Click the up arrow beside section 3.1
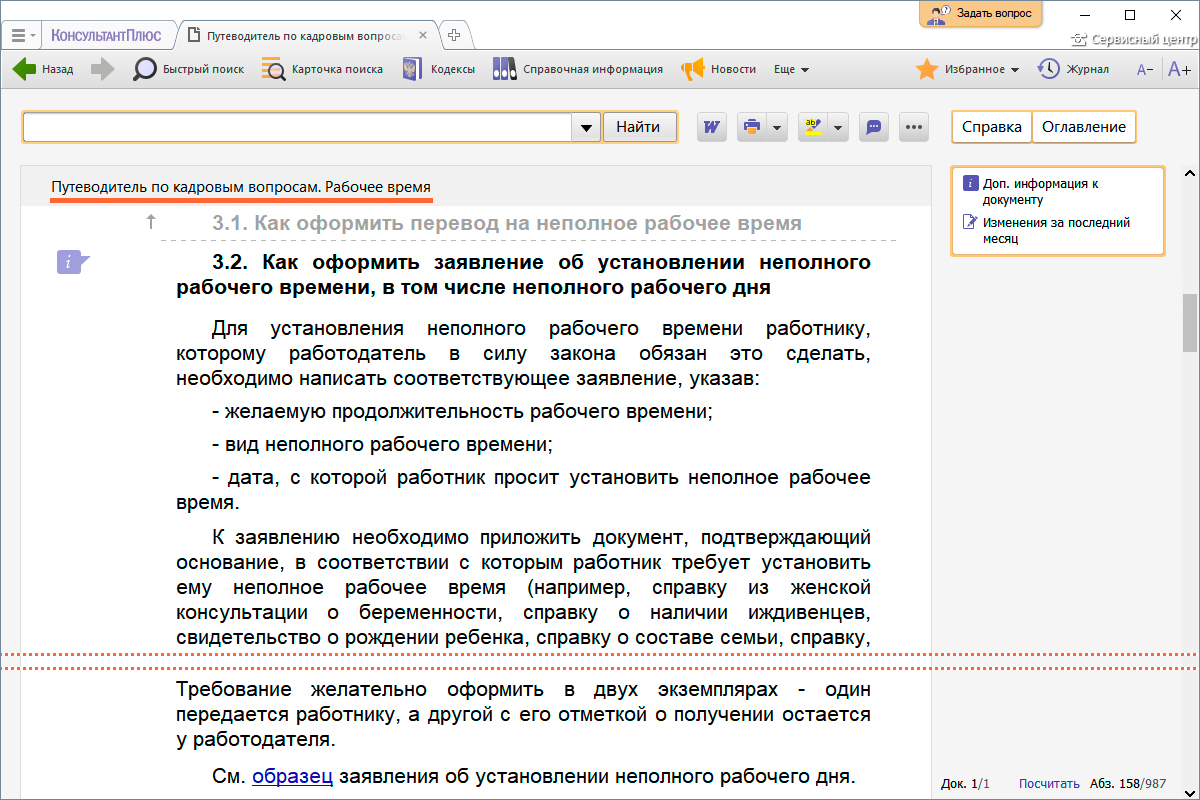Screen dimensions: 1200x800 tap(151, 222)
